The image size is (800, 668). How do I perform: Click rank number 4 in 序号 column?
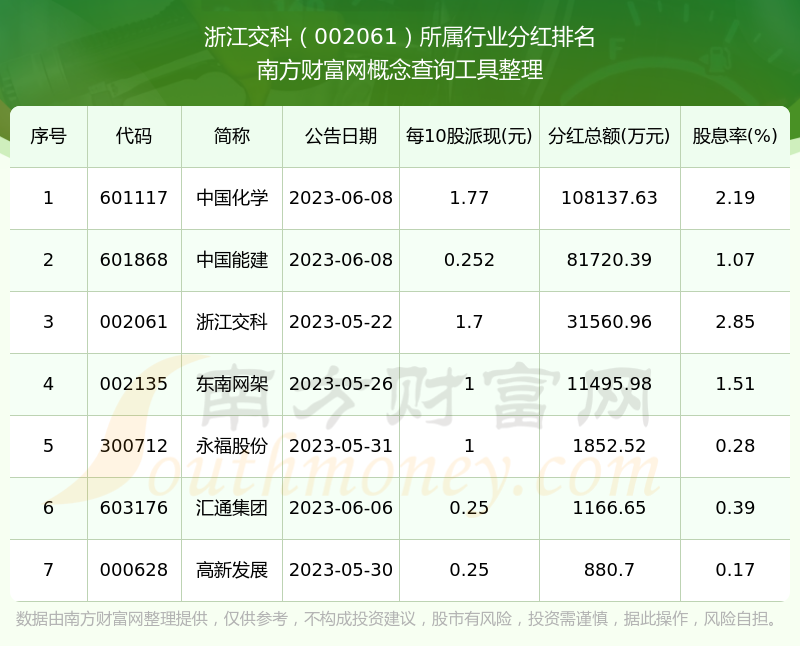(48, 384)
